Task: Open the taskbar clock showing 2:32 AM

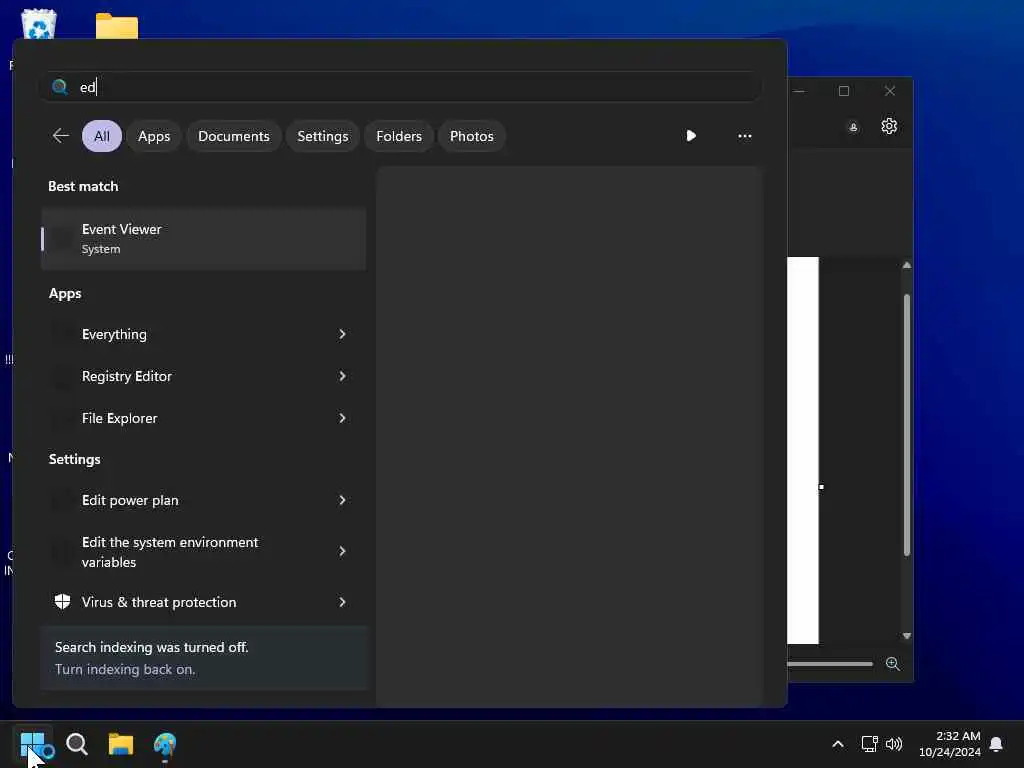Action: tap(950, 744)
